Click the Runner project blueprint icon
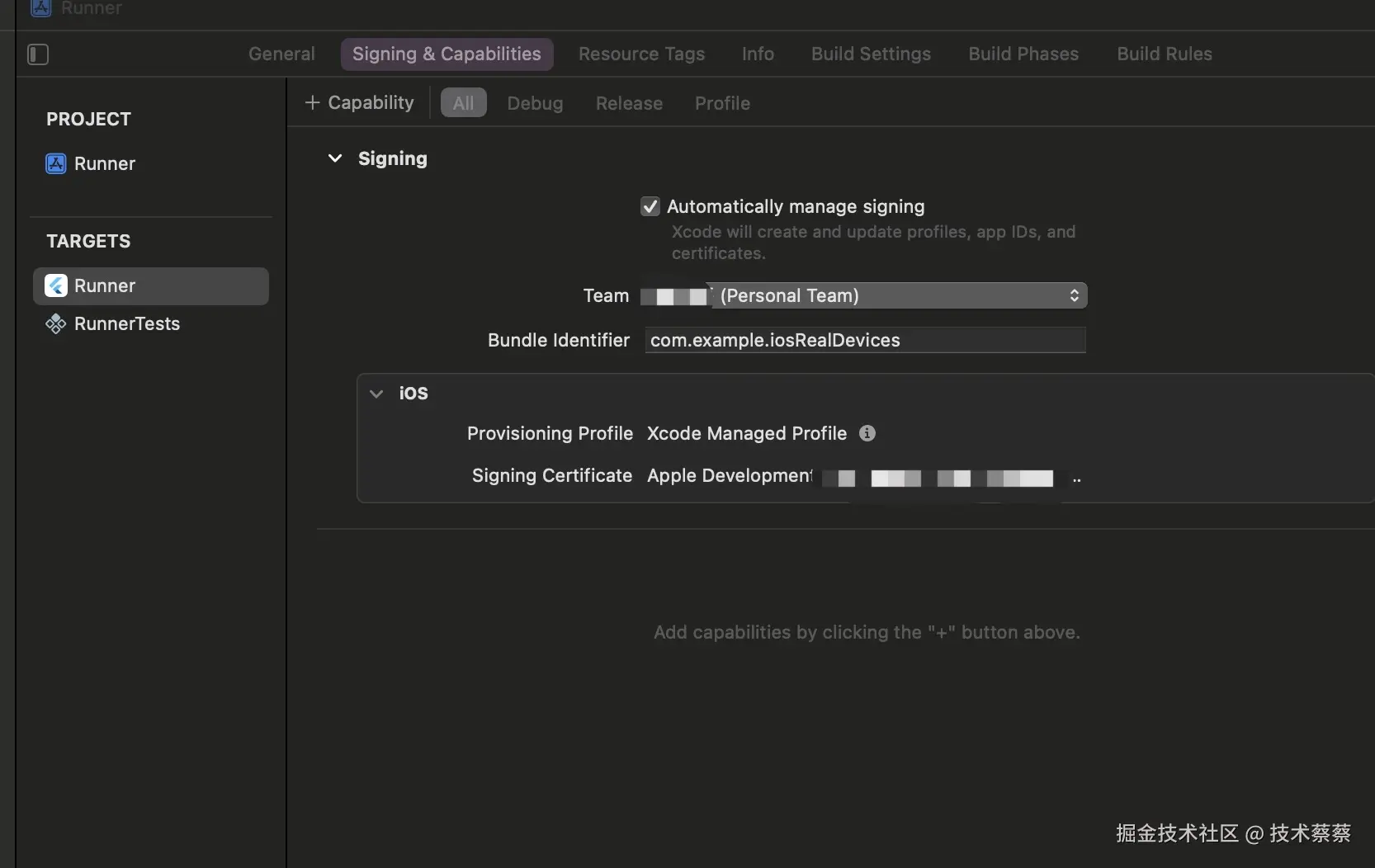Screen dimensions: 1375x868 [x=55, y=163]
